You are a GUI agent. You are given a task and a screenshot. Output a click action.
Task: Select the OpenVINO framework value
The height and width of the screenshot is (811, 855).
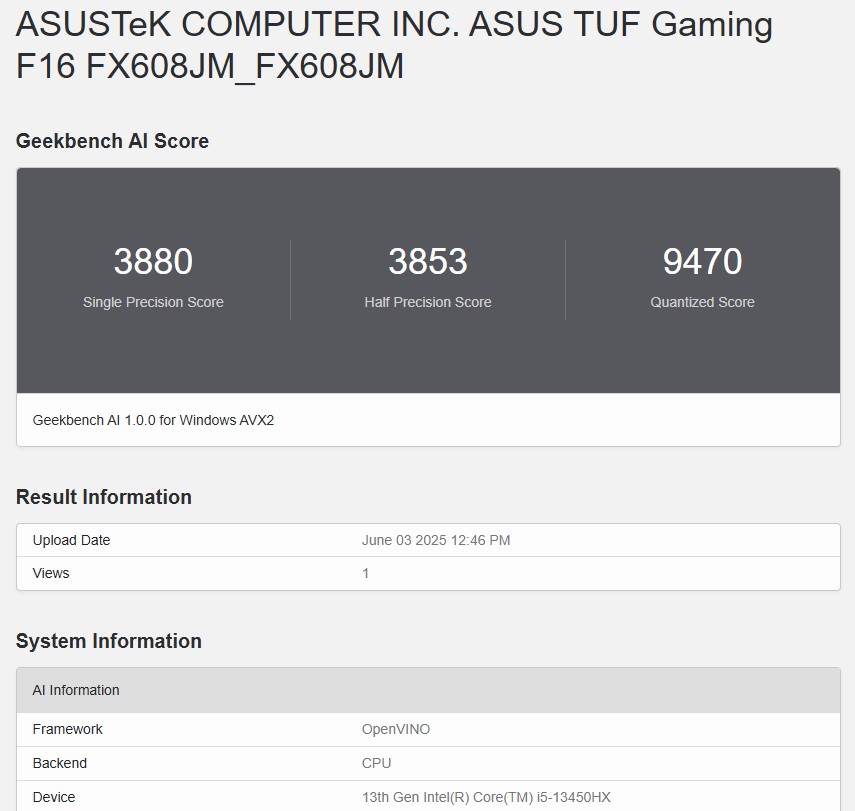pos(396,729)
